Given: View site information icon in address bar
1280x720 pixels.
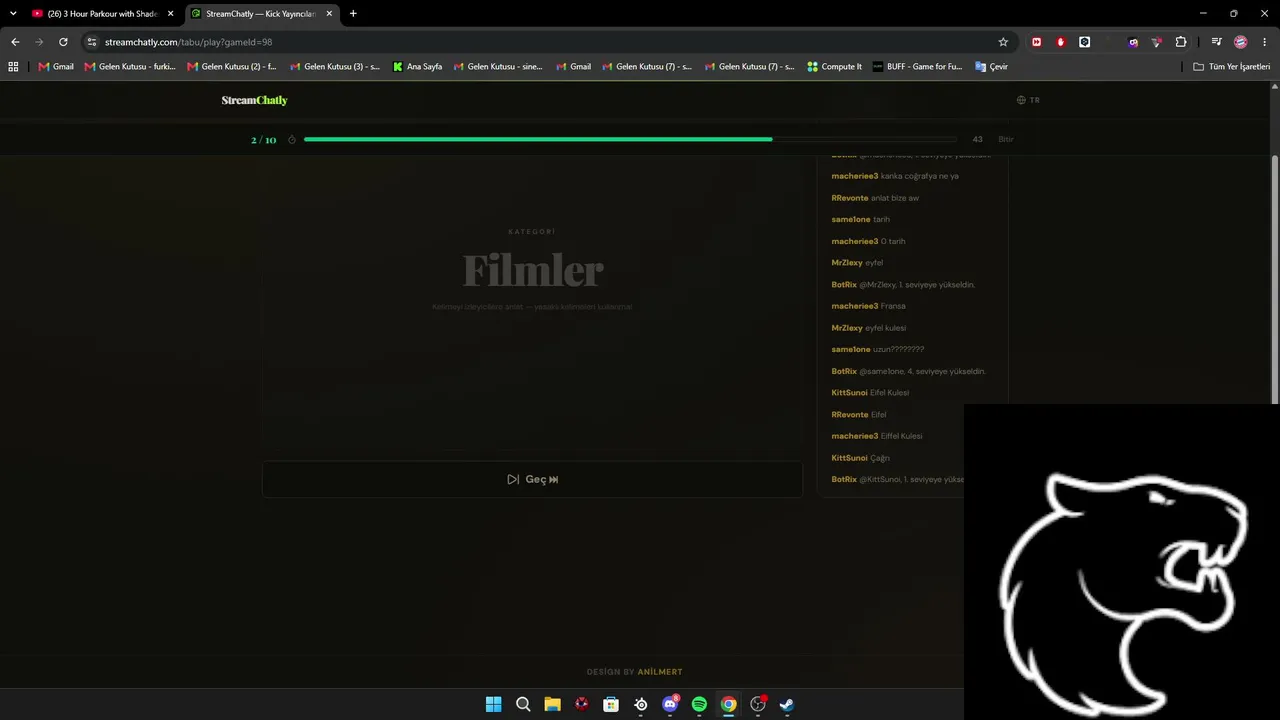Looking at the screenshot, I should [x=92, y=42].
